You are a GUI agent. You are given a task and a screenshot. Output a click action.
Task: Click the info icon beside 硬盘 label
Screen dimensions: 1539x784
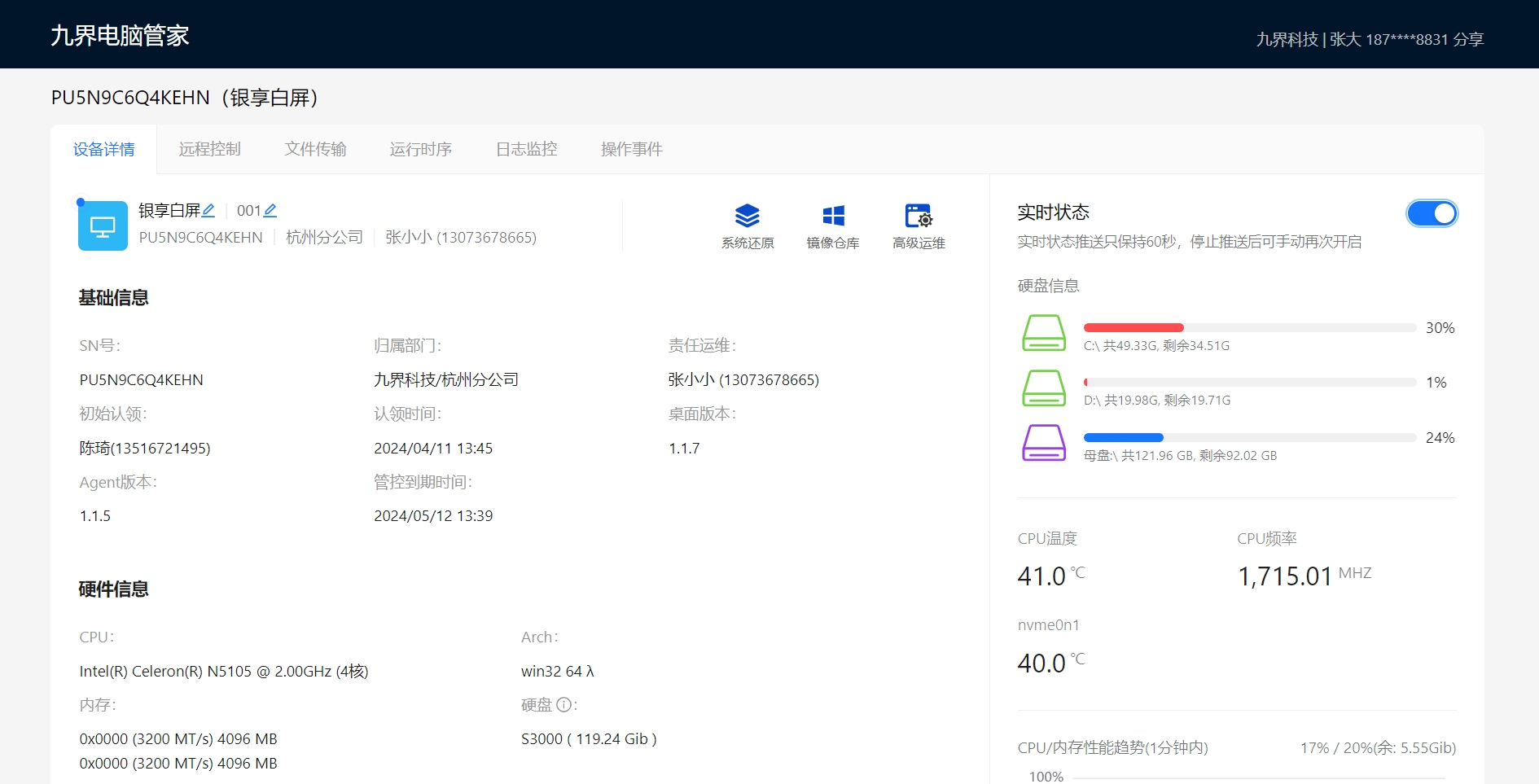click(x=563, y=705)
